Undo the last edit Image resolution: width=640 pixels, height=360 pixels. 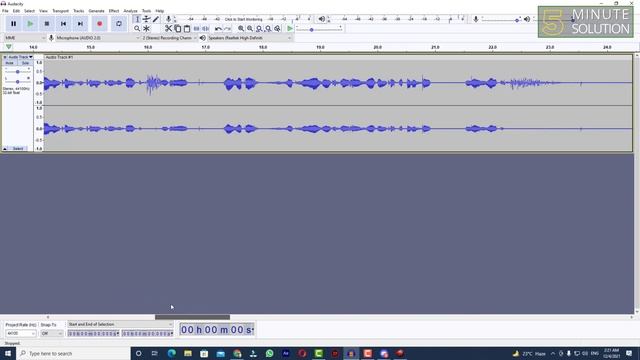218,29
